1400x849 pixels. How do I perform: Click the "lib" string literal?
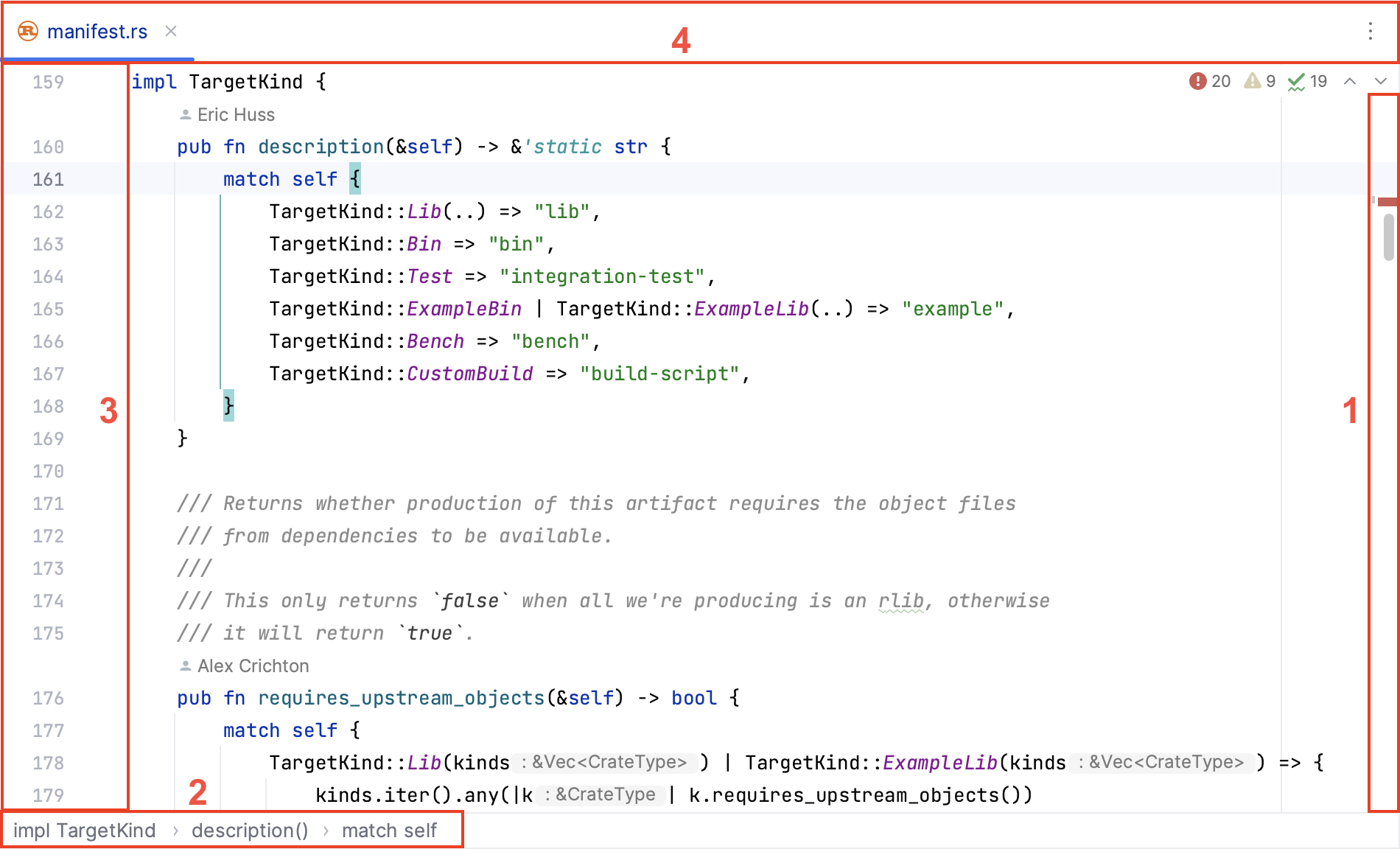[x=562, y=212]
